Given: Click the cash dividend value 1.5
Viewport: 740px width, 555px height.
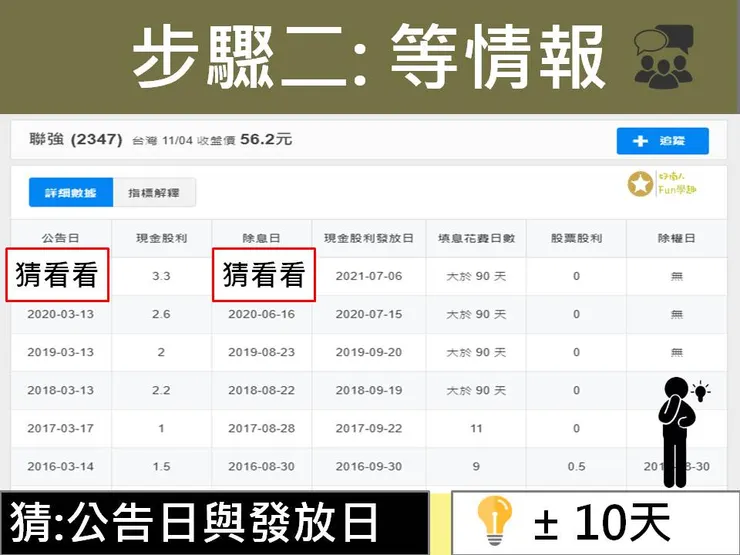Looking at the screenshot, I should 161,467.
